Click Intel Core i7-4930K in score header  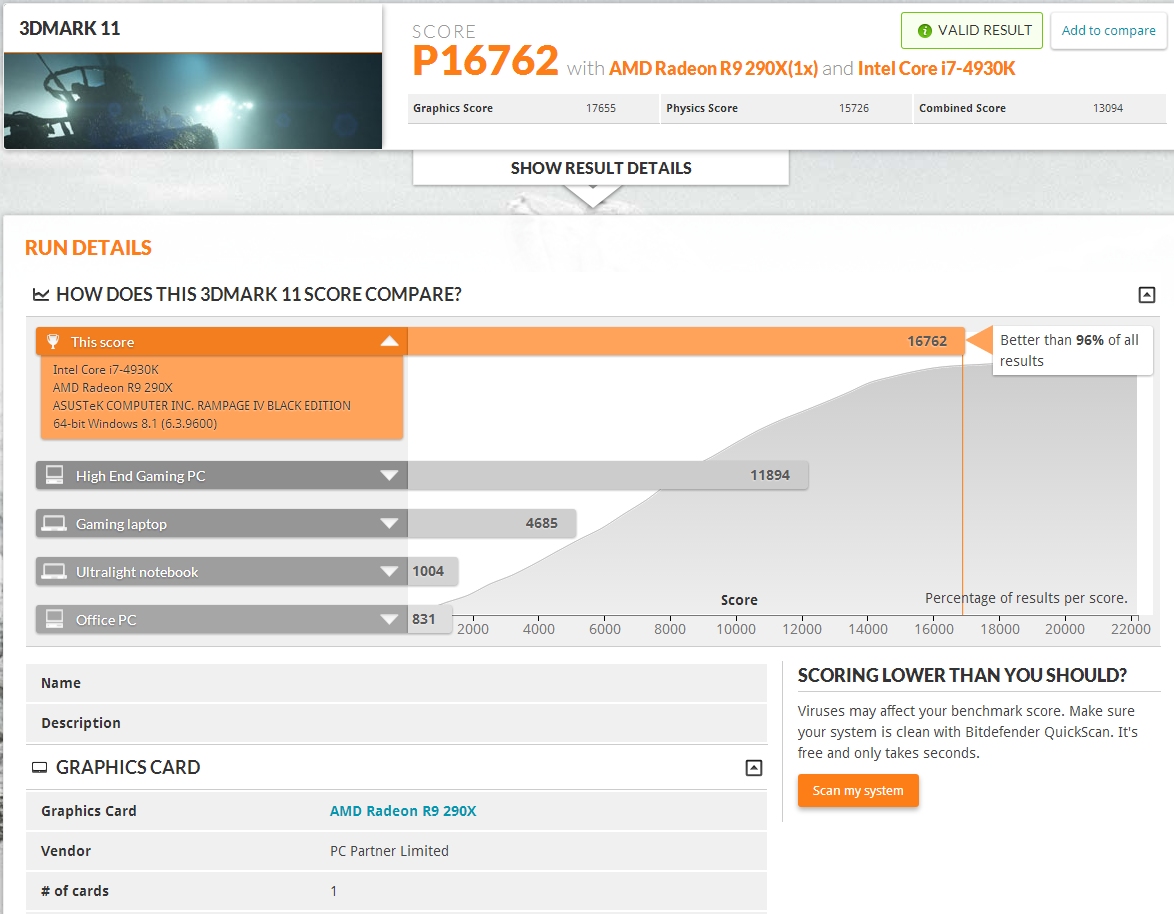click(936, 68)
